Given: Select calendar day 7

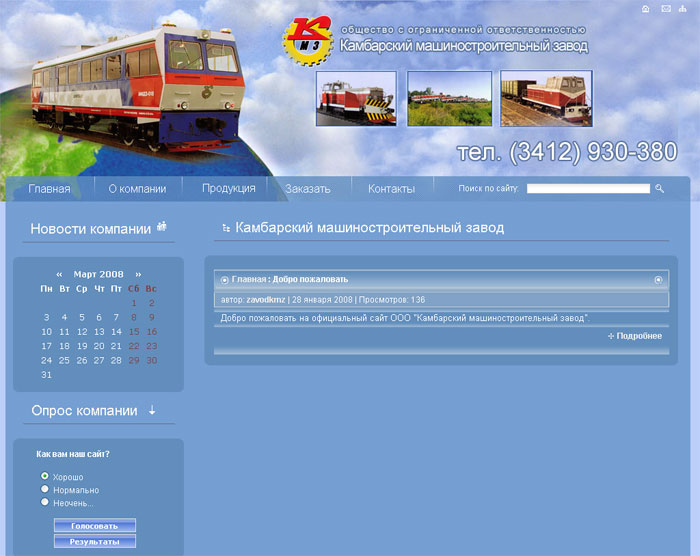Looking at the screenshot, I should (116, 318).
